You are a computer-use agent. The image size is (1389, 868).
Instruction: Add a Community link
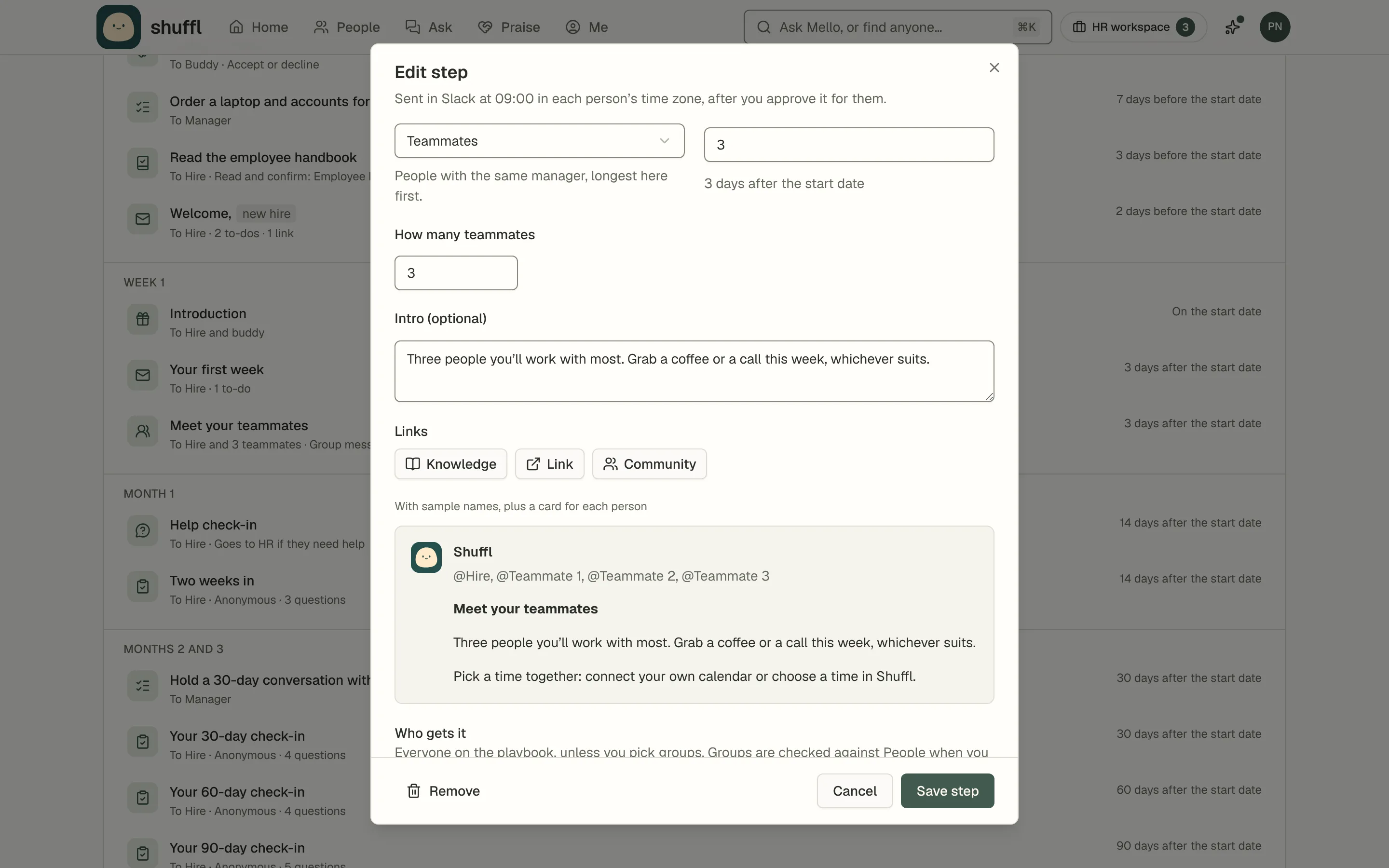pyautogui.click(x=649, y=464)
